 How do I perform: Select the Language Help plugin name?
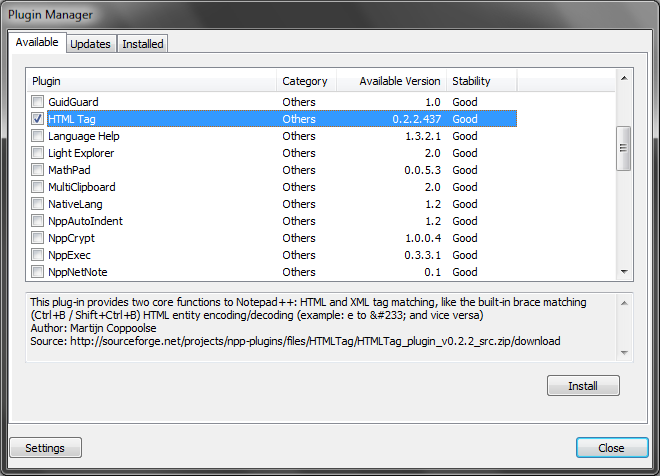84,136
